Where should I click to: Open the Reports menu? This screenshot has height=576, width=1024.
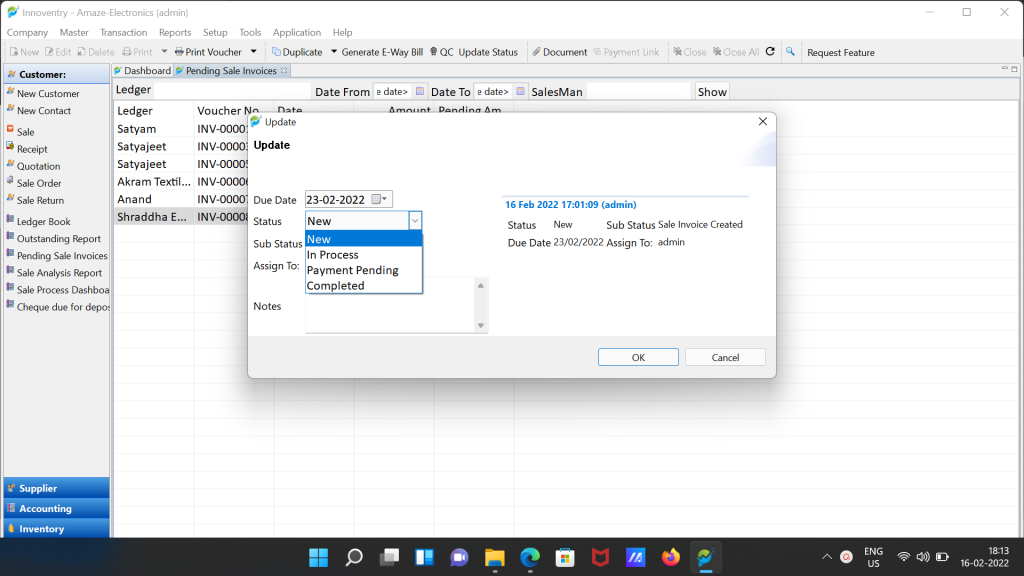175,32
